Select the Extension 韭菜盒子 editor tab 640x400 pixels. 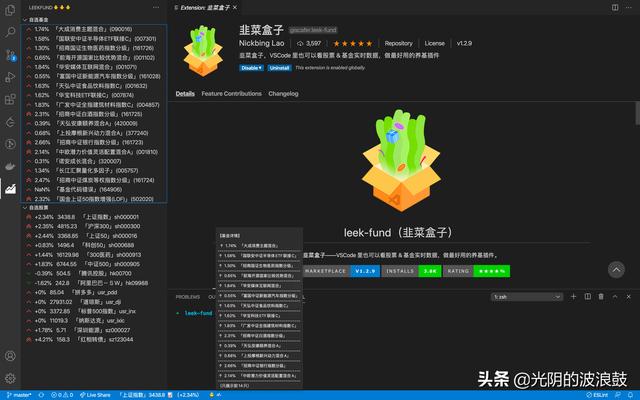(x=205, y=7)
